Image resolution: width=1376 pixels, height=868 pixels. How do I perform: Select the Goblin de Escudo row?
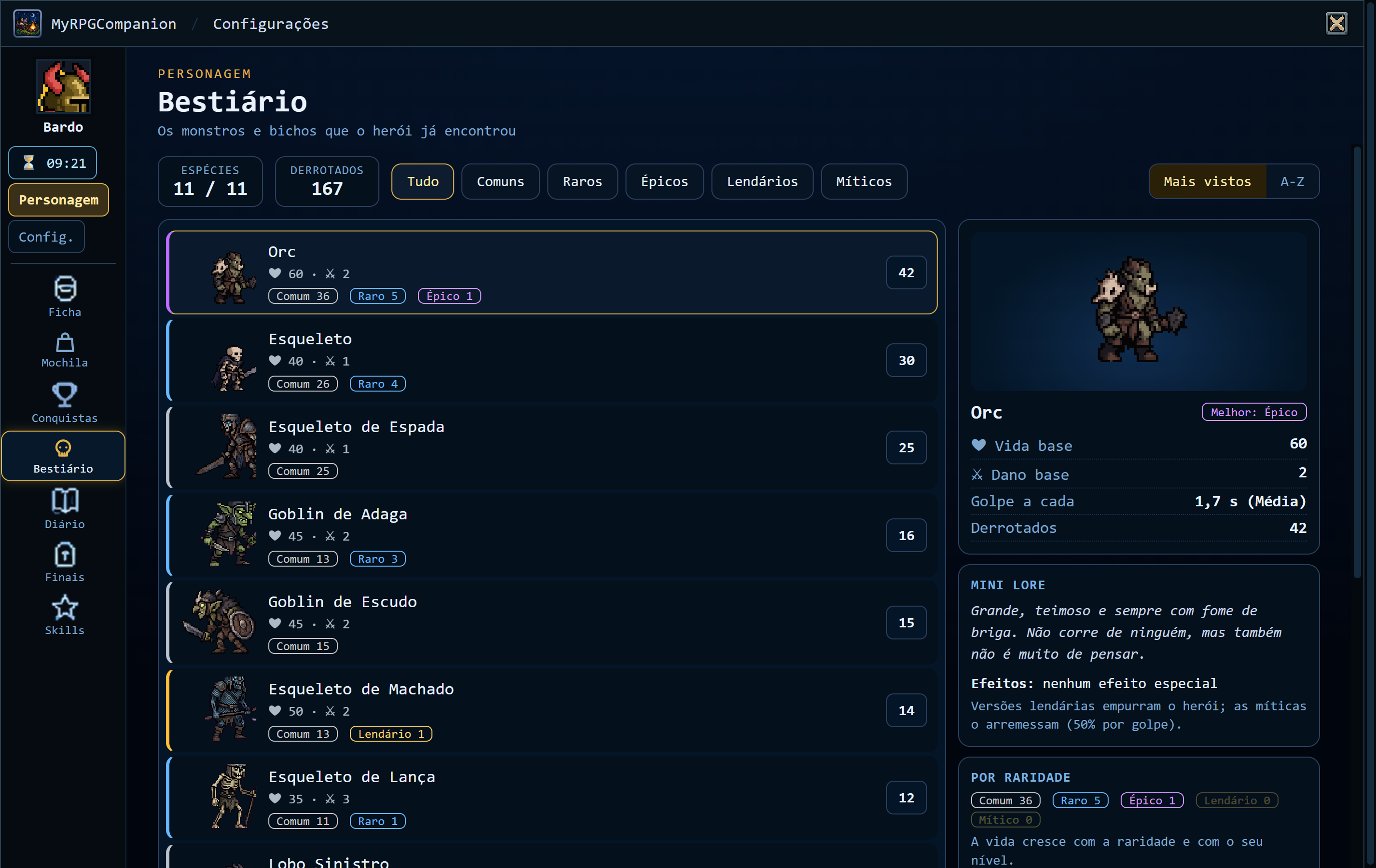click(x=552, y=623)
